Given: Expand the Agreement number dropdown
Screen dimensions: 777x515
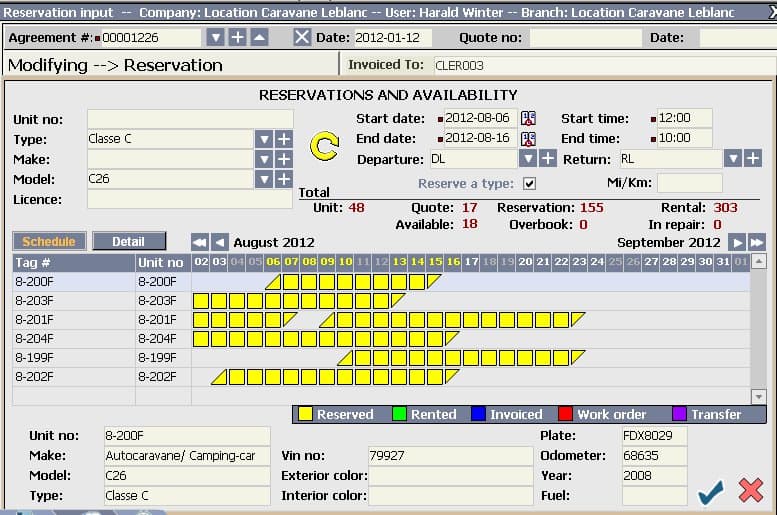Looking at the screenshot, I should click(x=215, y=37).
